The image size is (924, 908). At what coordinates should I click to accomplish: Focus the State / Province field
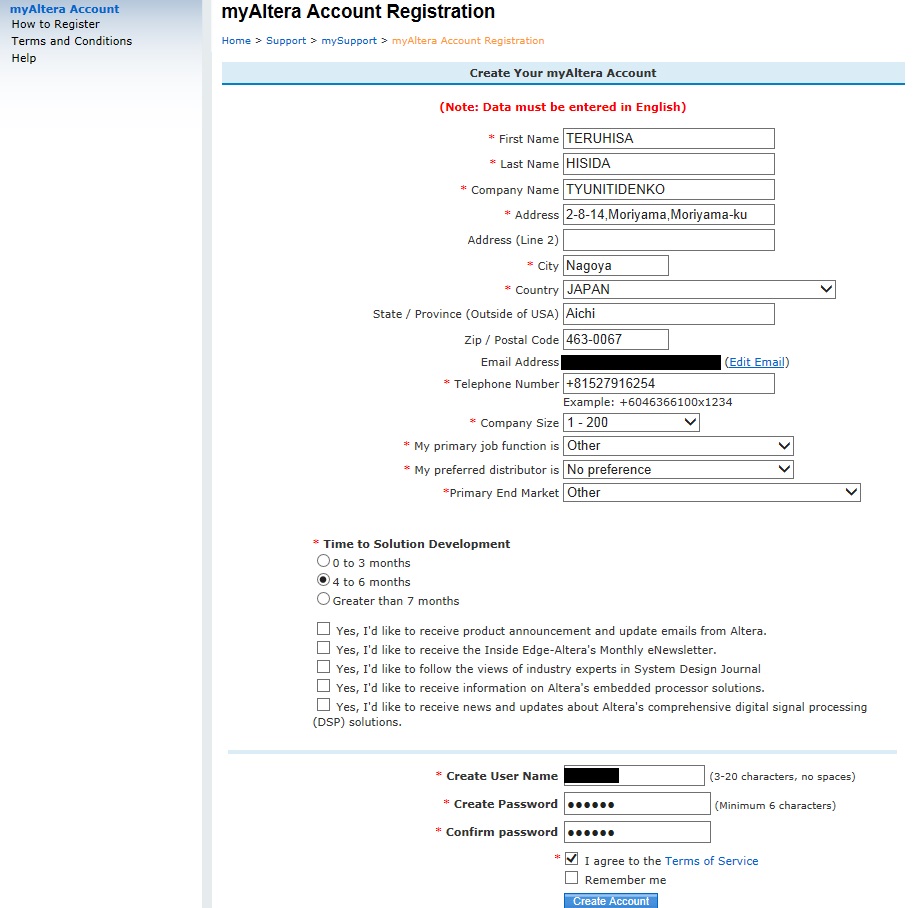pos(669,314)
